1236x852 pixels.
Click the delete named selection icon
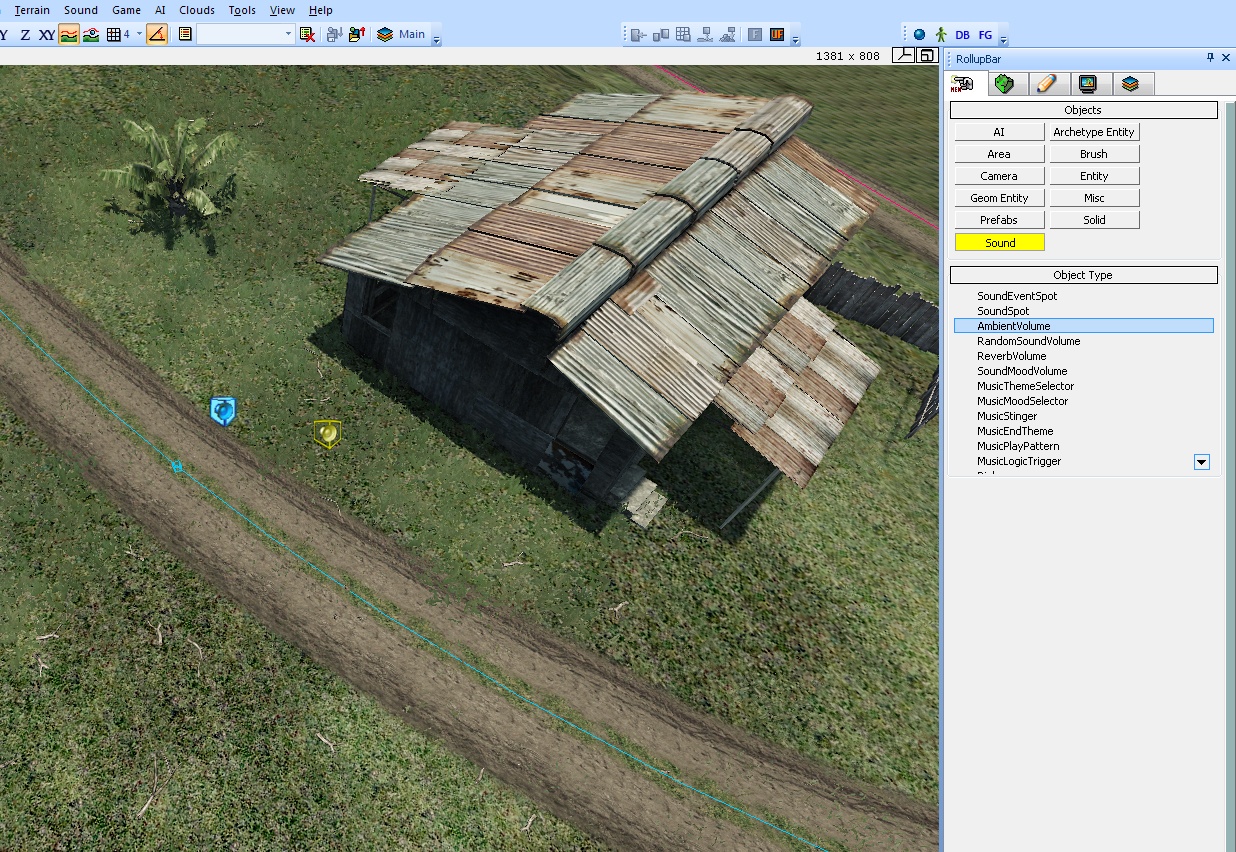pyautogui.click(x=308, y=34)
